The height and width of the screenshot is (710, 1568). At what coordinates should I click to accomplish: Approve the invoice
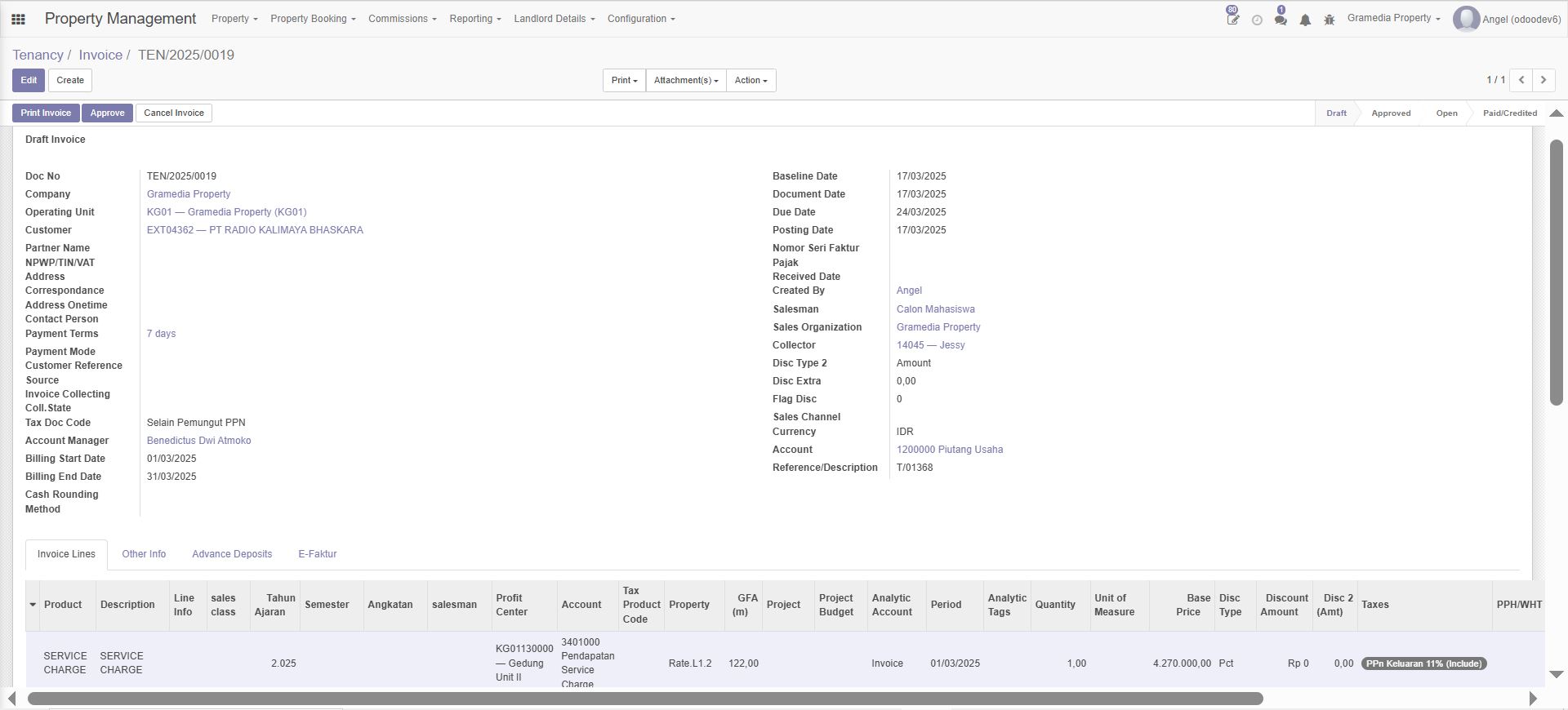[107, 113]
